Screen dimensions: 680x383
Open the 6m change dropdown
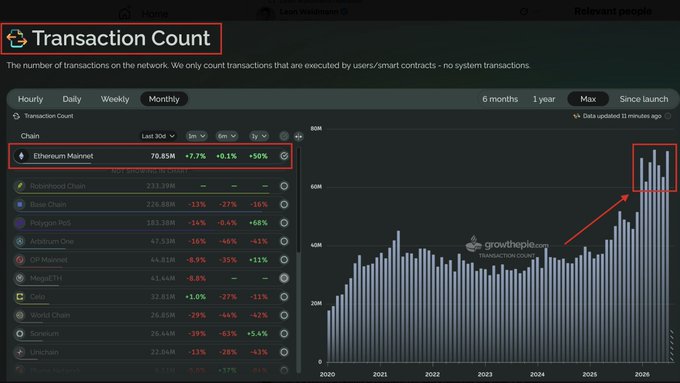pos(227,136)
